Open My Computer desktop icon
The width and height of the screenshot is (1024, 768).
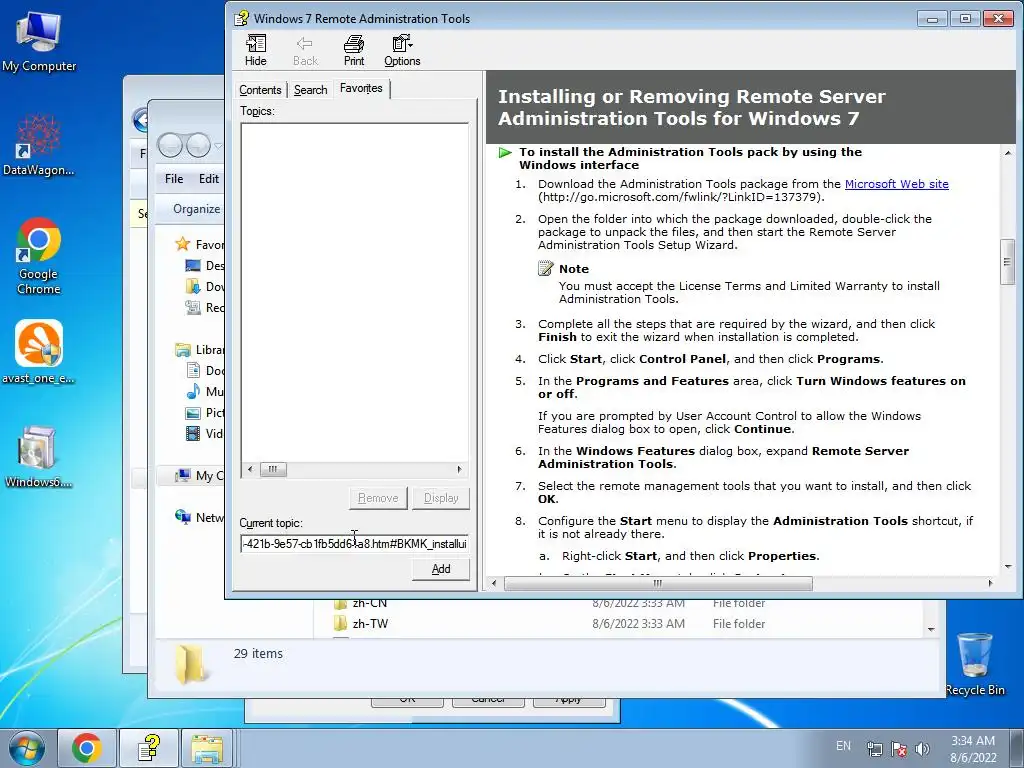[x=39, y=42]
